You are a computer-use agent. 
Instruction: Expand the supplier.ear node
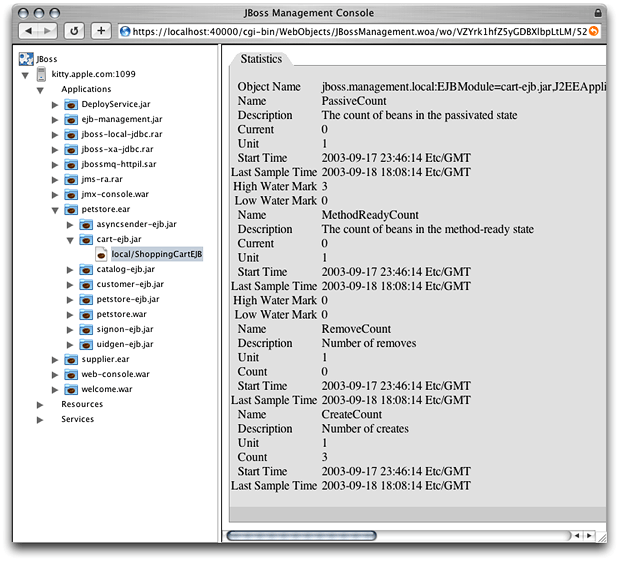coord(55,359)
